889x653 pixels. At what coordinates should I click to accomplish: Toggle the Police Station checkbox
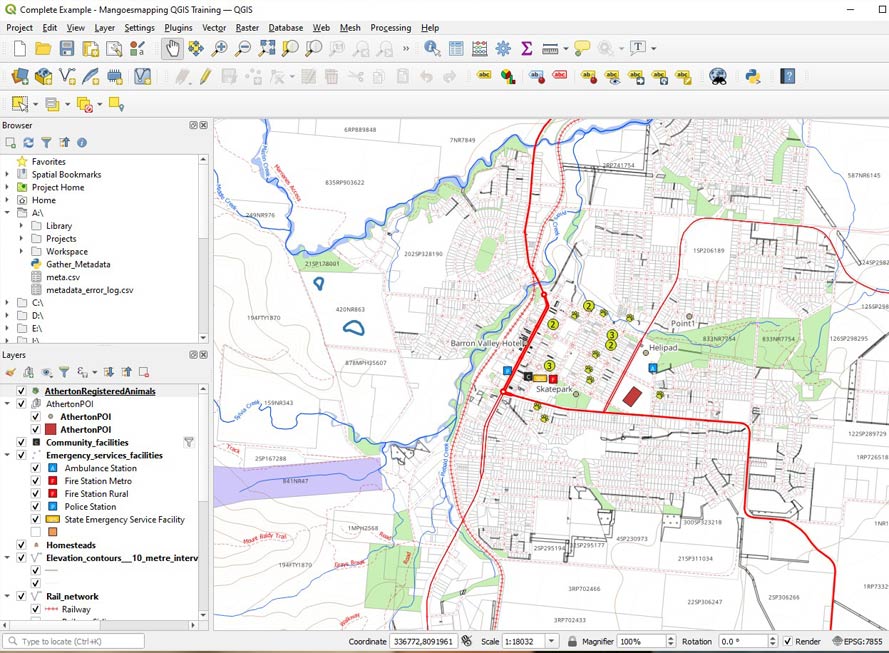[36, 507]
